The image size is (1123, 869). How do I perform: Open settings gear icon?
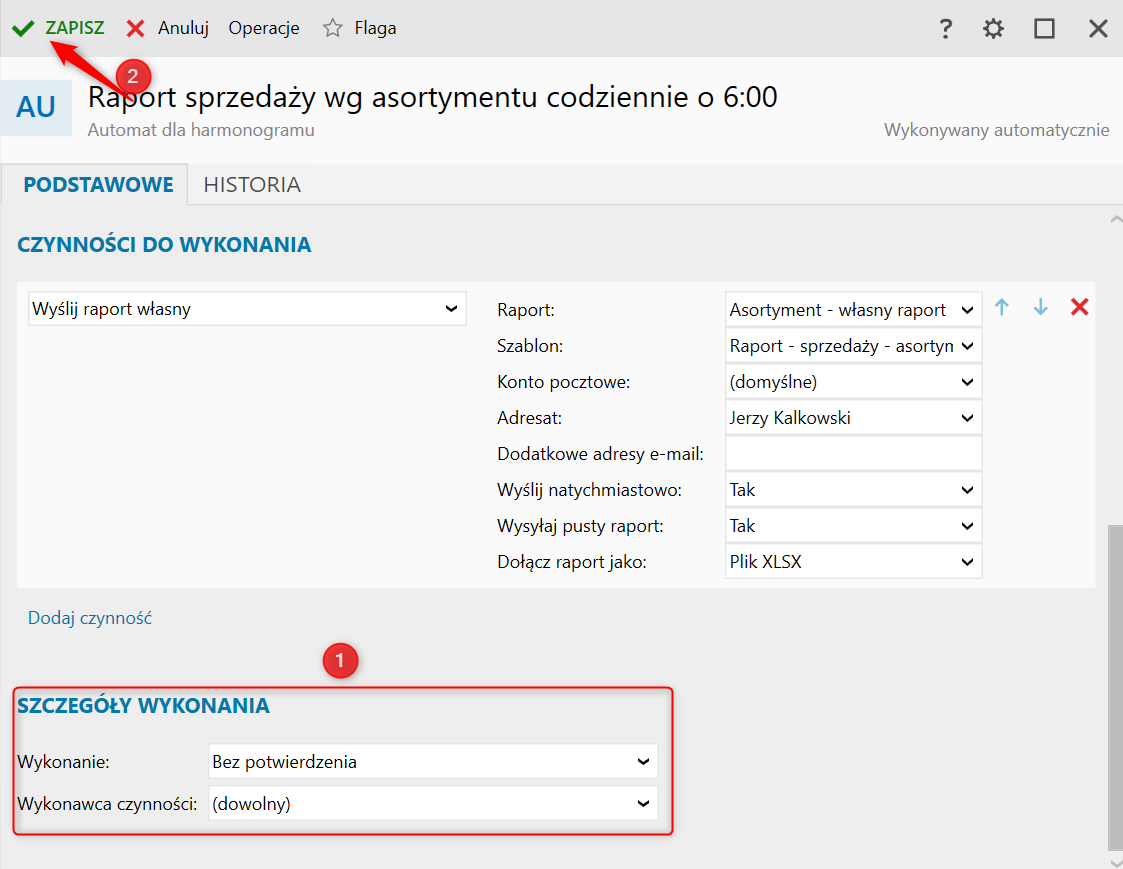point(993,29)
